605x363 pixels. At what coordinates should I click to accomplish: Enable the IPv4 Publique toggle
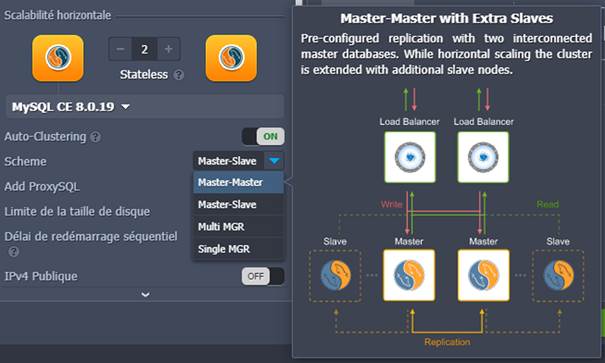point(263,276)
